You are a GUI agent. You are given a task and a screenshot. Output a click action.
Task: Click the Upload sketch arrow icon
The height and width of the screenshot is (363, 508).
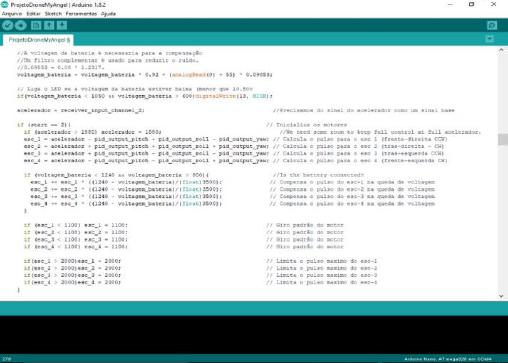[x=21, y=25]
